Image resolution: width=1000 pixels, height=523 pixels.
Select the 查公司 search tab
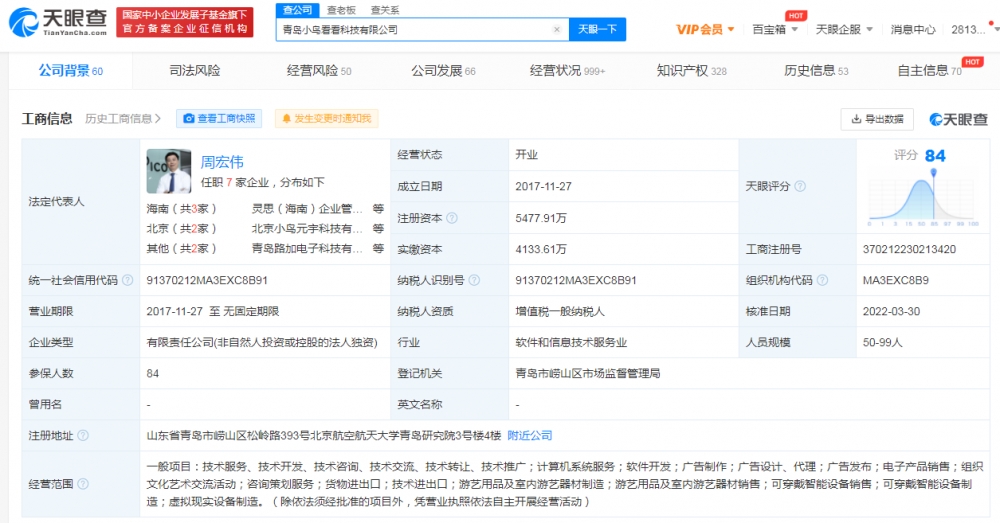297,10
